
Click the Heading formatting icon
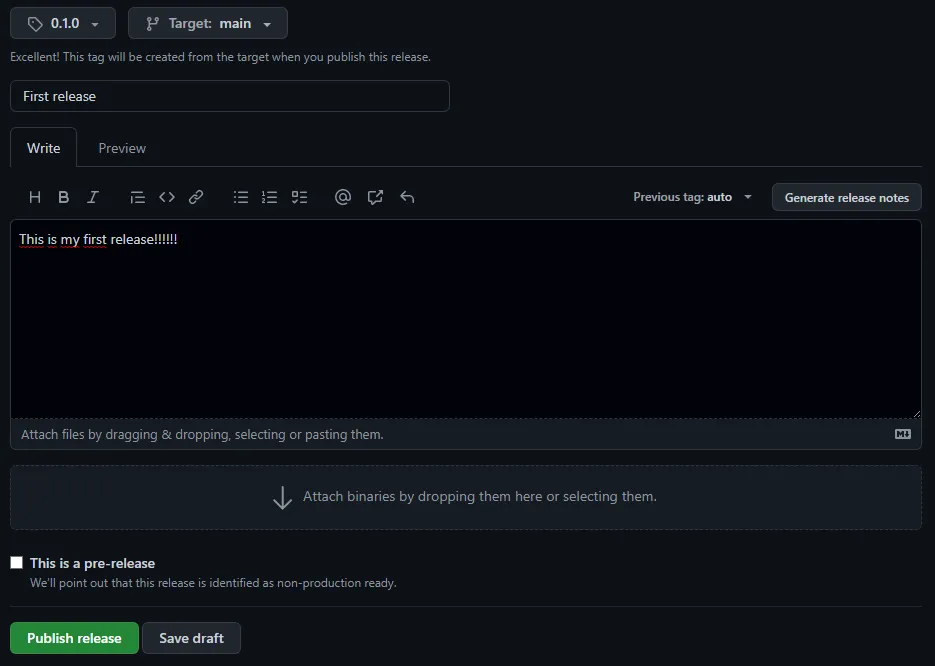[35, 197]
